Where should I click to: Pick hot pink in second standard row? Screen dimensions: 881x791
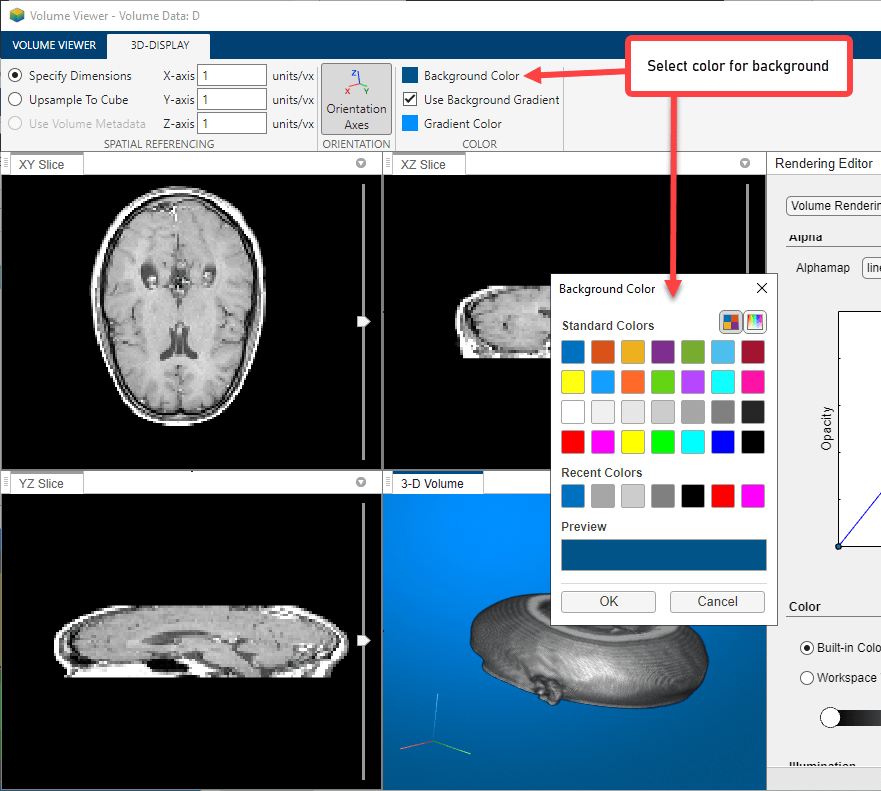[753, 382]
